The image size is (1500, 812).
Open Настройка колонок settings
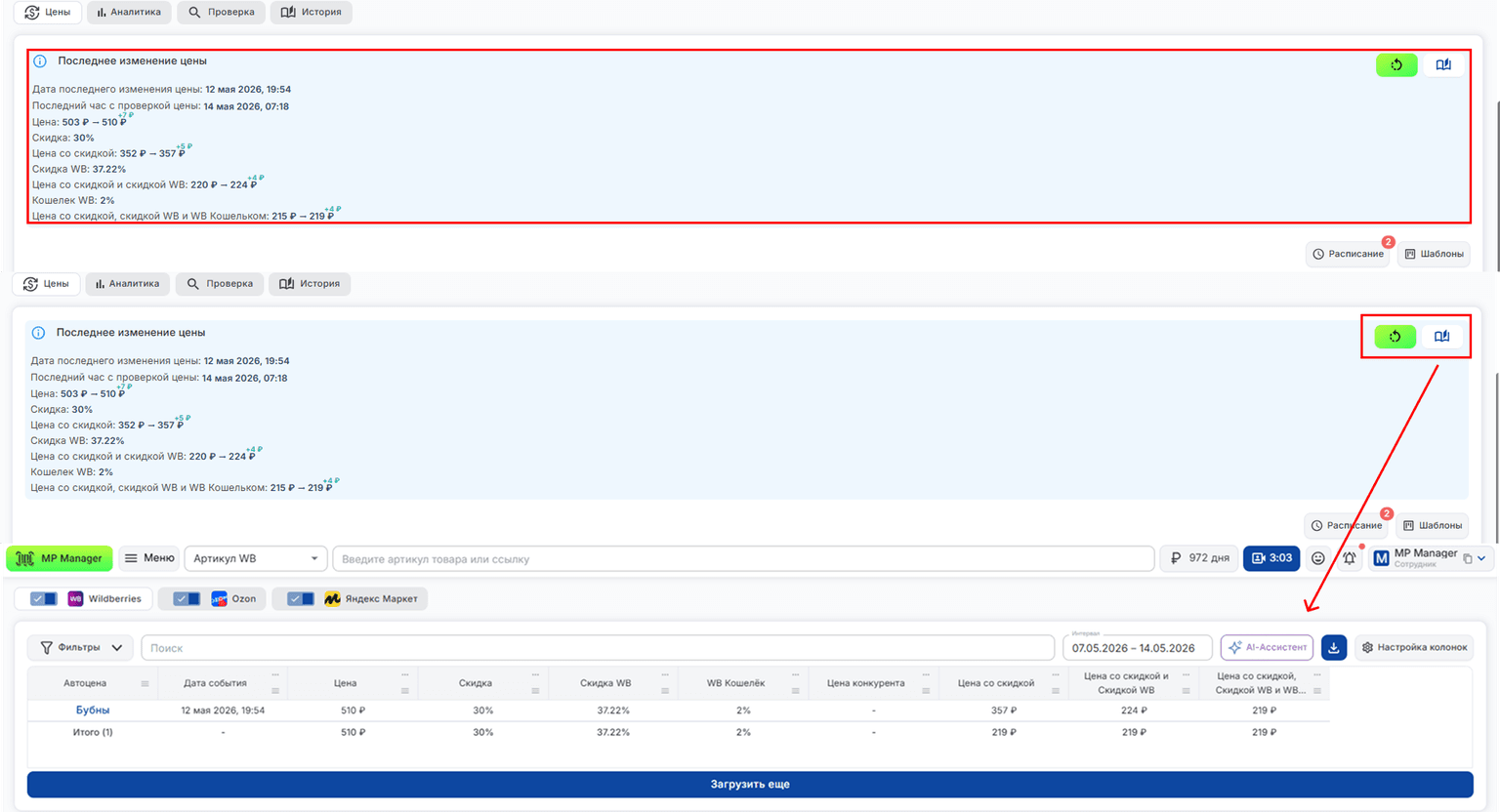pos(1414,647)
